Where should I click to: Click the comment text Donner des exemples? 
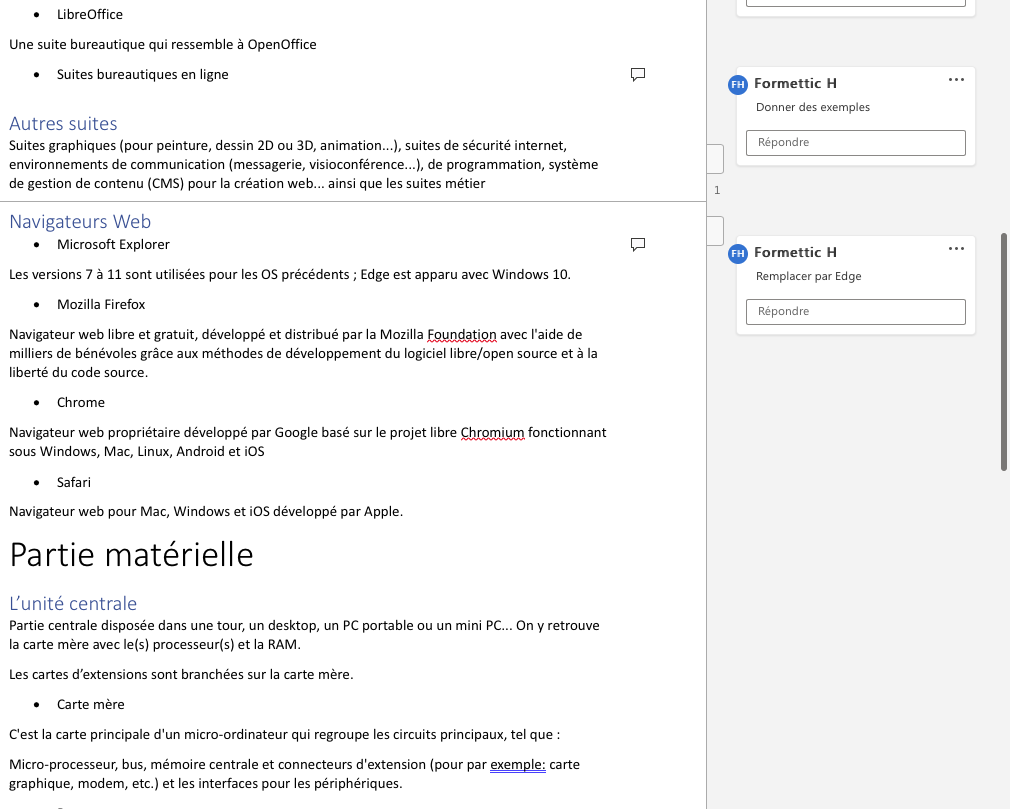coord(812,108)
